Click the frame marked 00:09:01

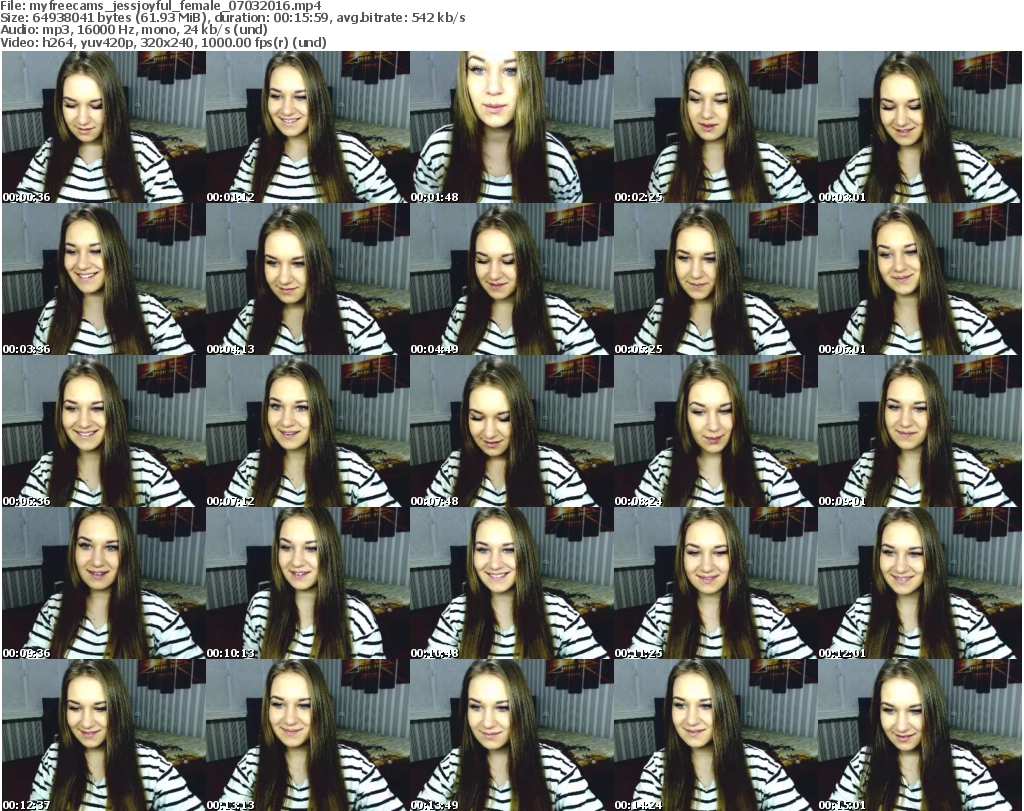tap(919, 431)
